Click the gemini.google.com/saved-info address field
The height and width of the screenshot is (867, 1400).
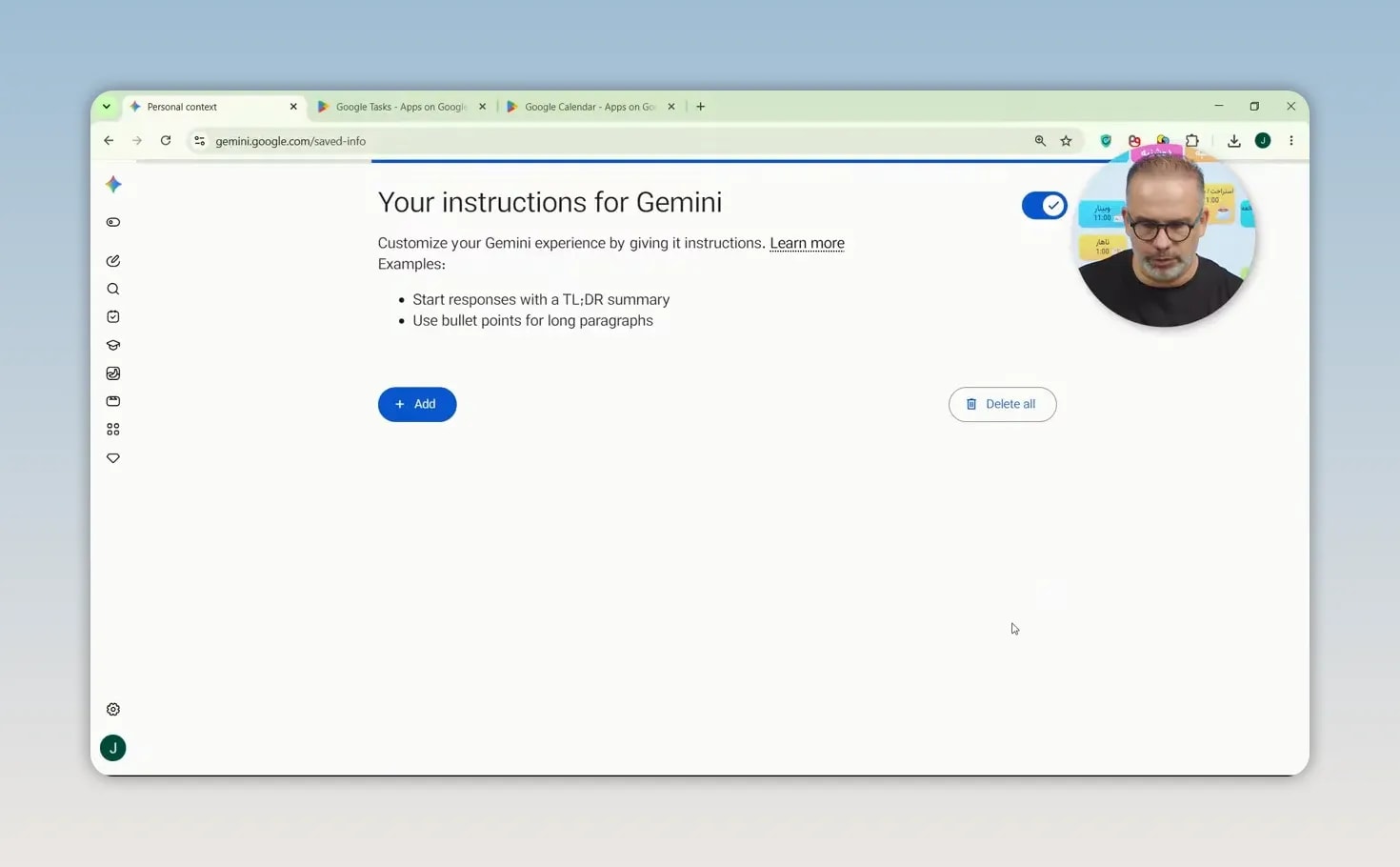[610, 141]
